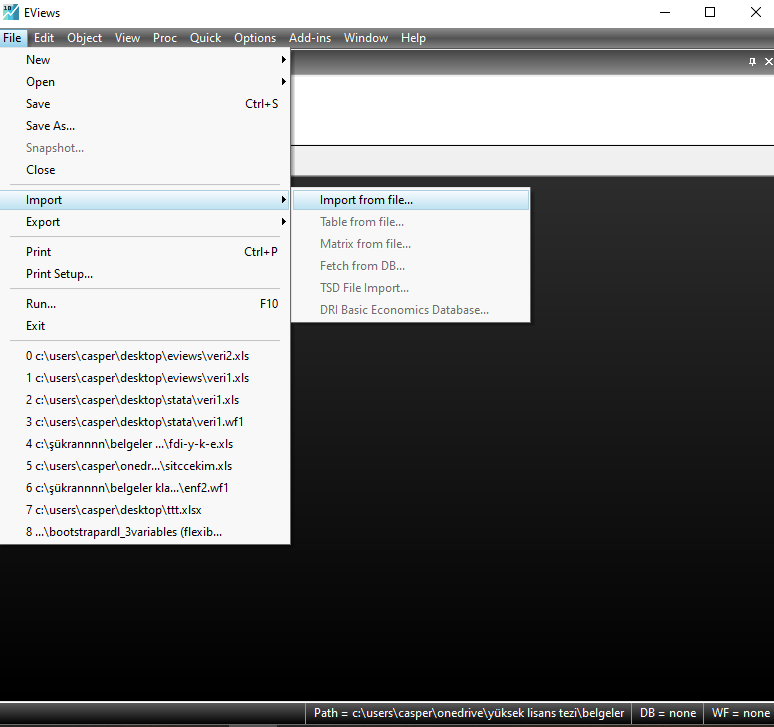Click inside the command window text area
Image resolution: width=774 pixels, height=727 pixels.
point(532,110)
